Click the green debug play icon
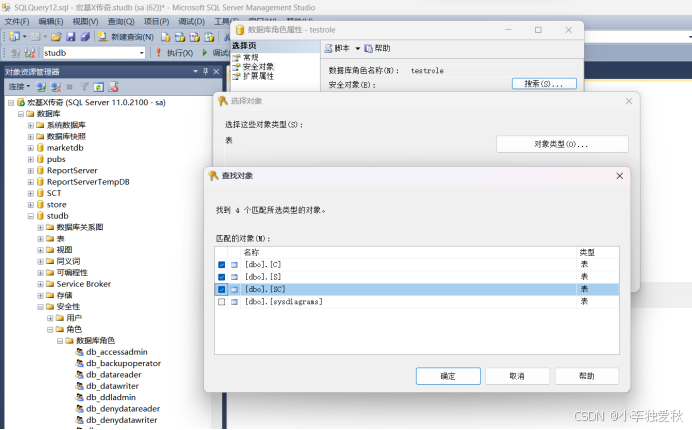 coord(205,53)
